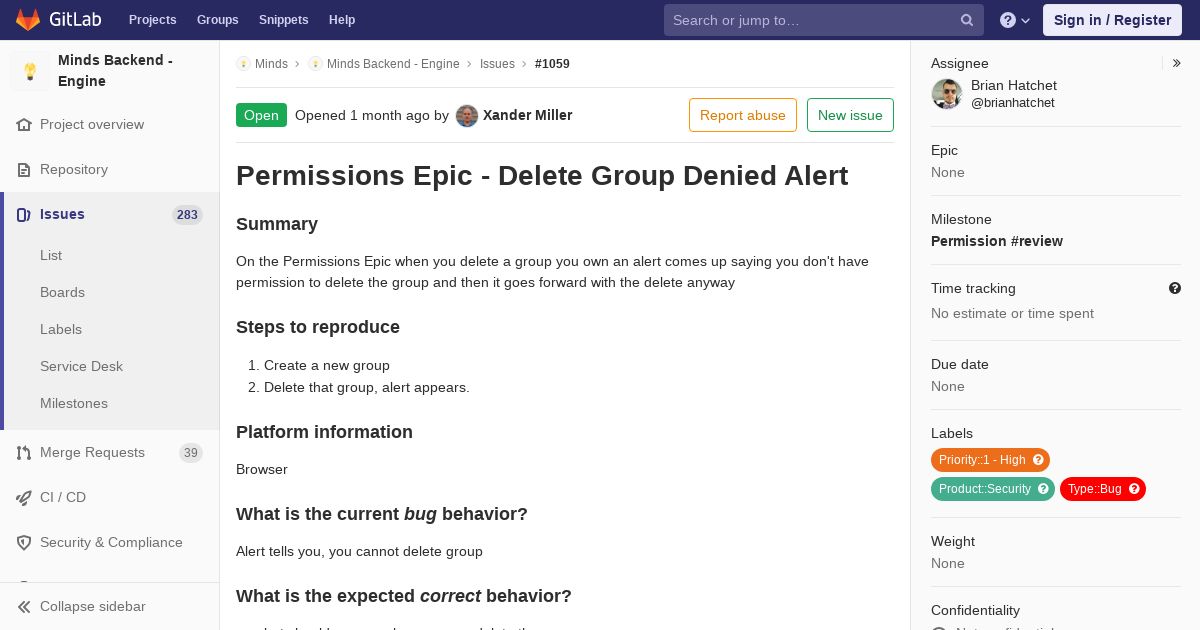Click the help icon on Type::Bug label
The width and height of the screenshot is (1200, 630).
[1134, 489]
